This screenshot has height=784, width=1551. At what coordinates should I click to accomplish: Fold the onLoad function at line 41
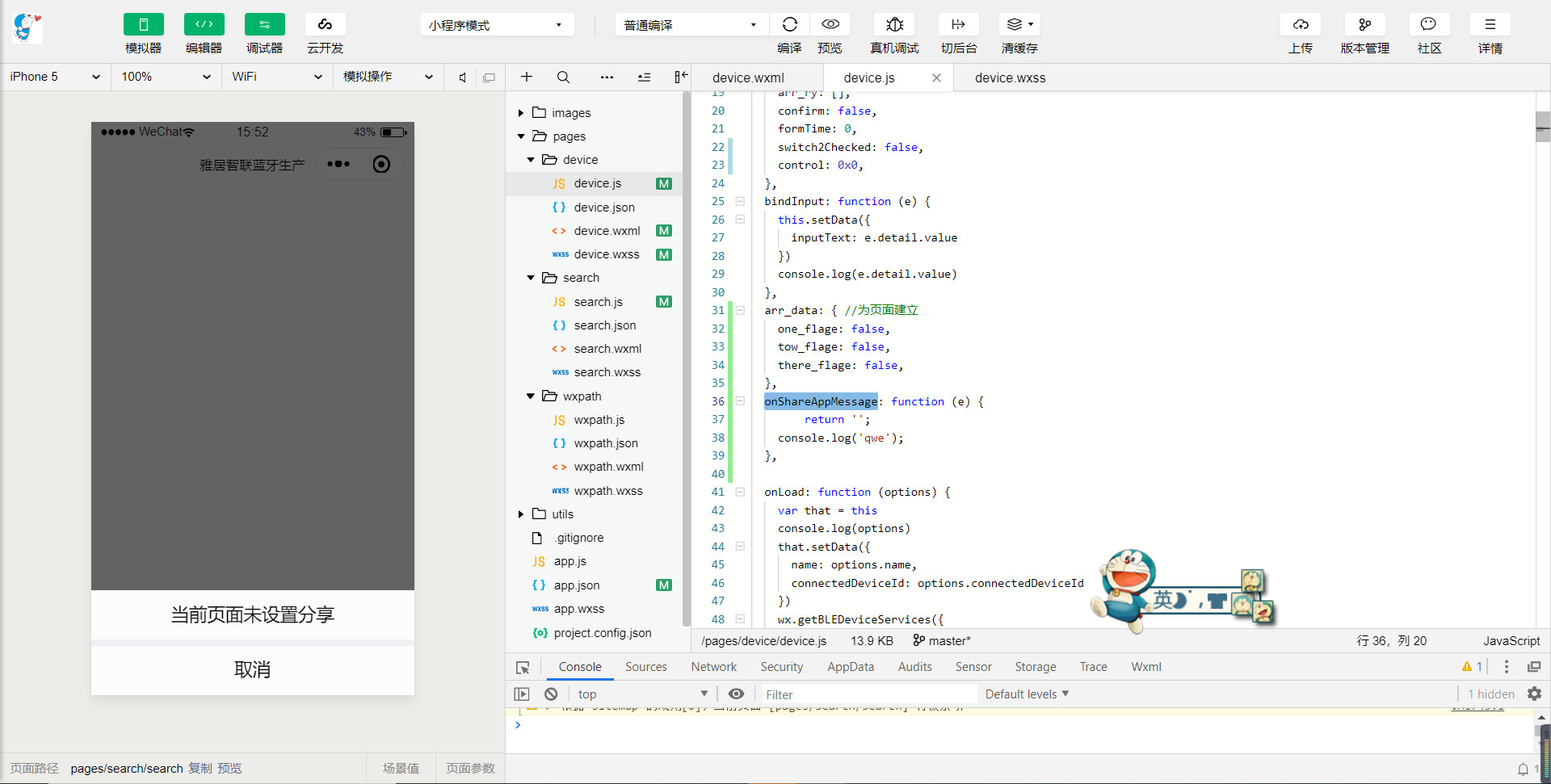[740, 492]
